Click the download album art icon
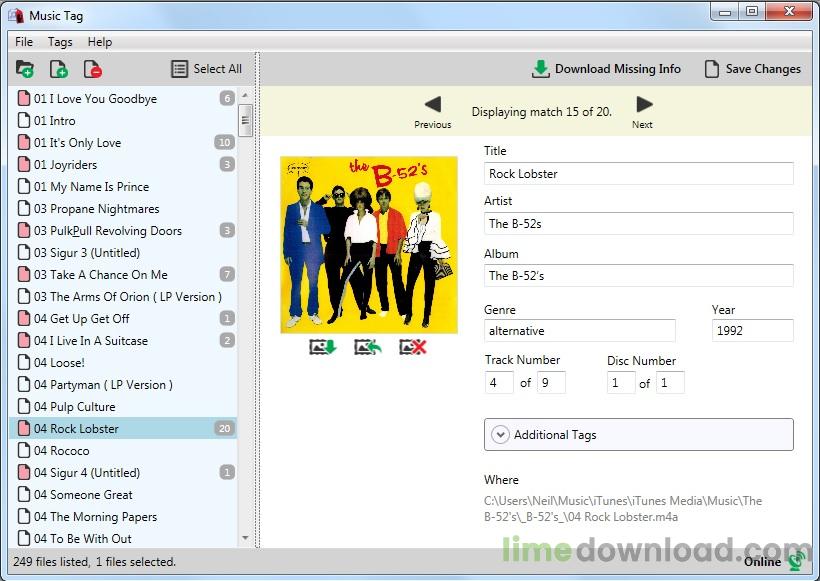The width and height of the screenshot is (820, 581). [x=323, y=347]
